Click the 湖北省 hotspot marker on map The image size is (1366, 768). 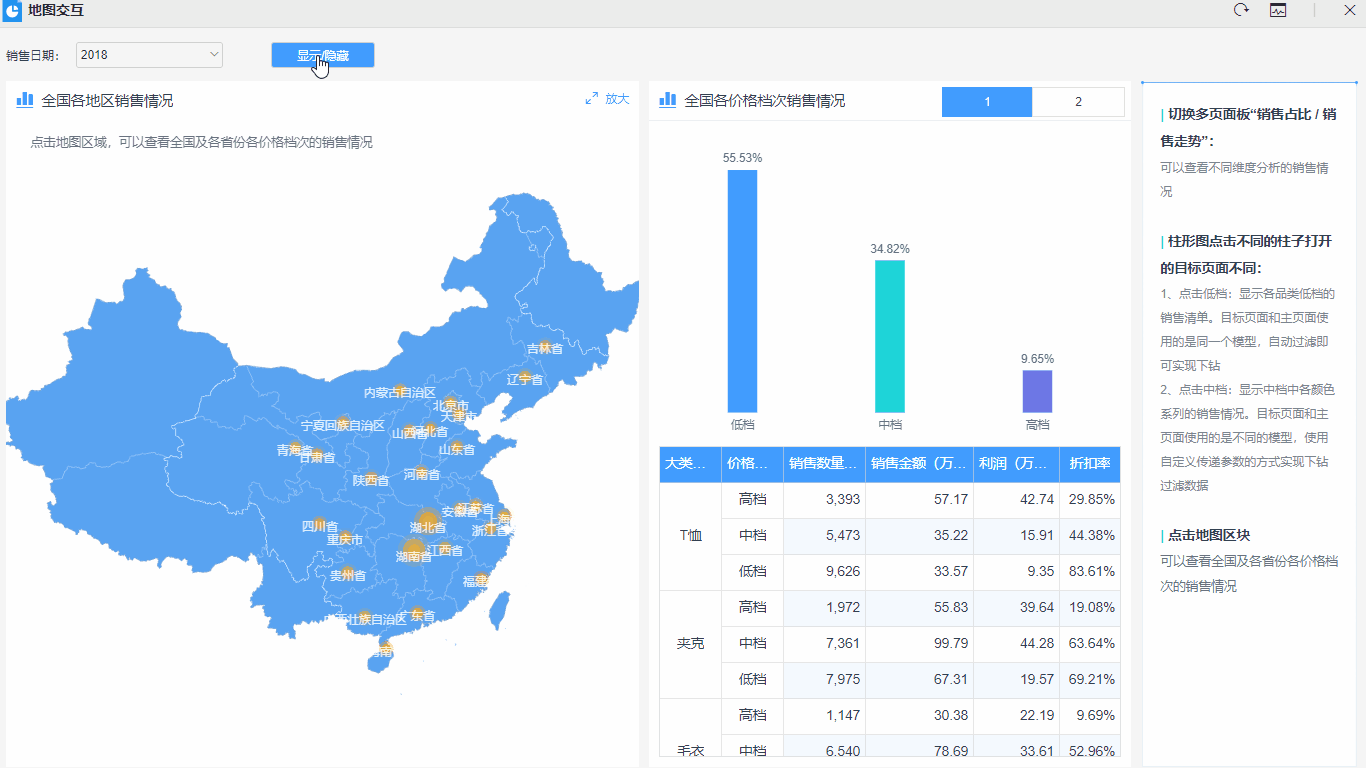[427, 520]
